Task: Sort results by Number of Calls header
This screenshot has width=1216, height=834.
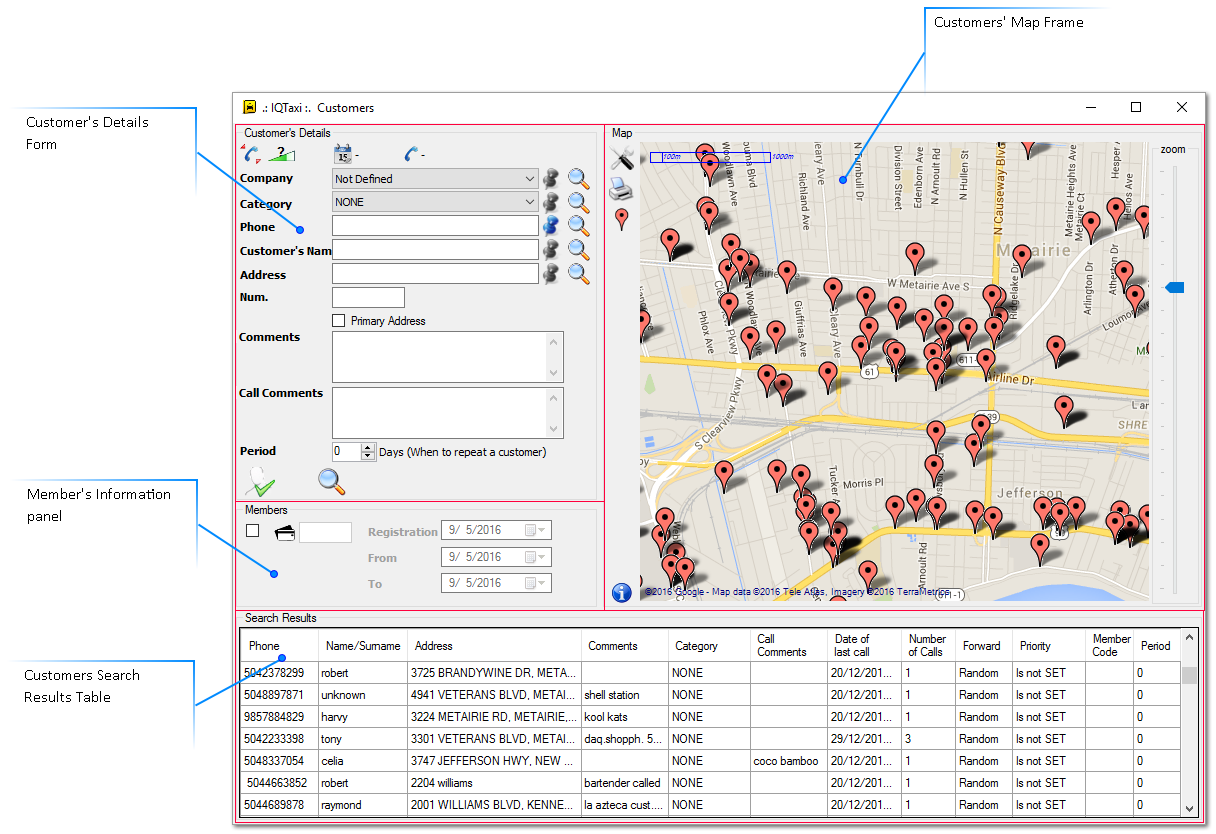Action: coord(929,646)
